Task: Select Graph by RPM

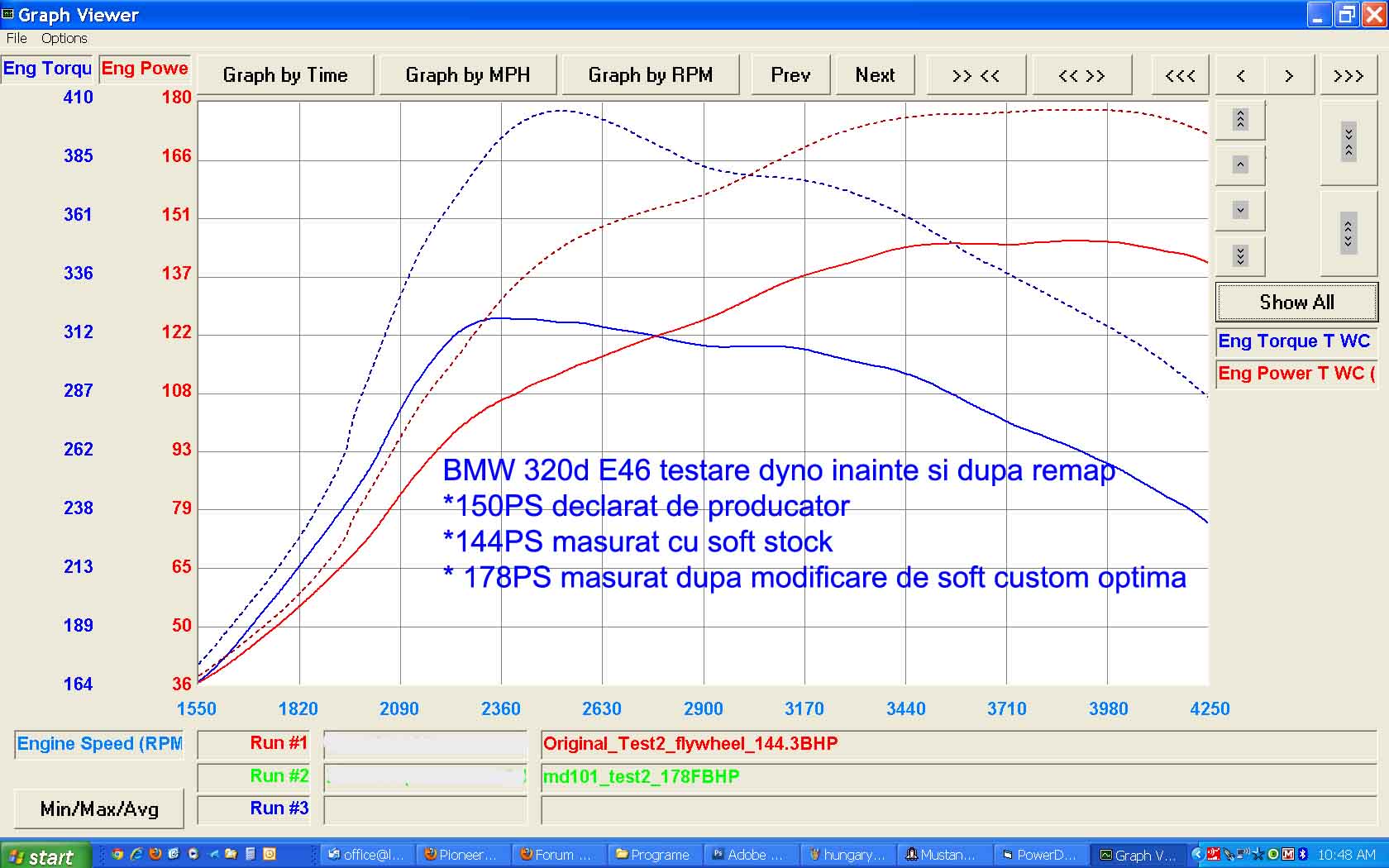Action: point(651,75)
